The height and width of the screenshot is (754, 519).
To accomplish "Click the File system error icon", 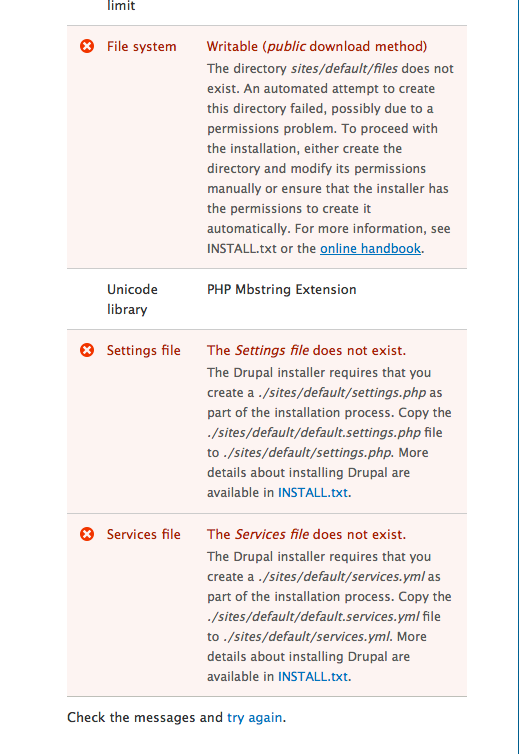I will coord(87,46).
